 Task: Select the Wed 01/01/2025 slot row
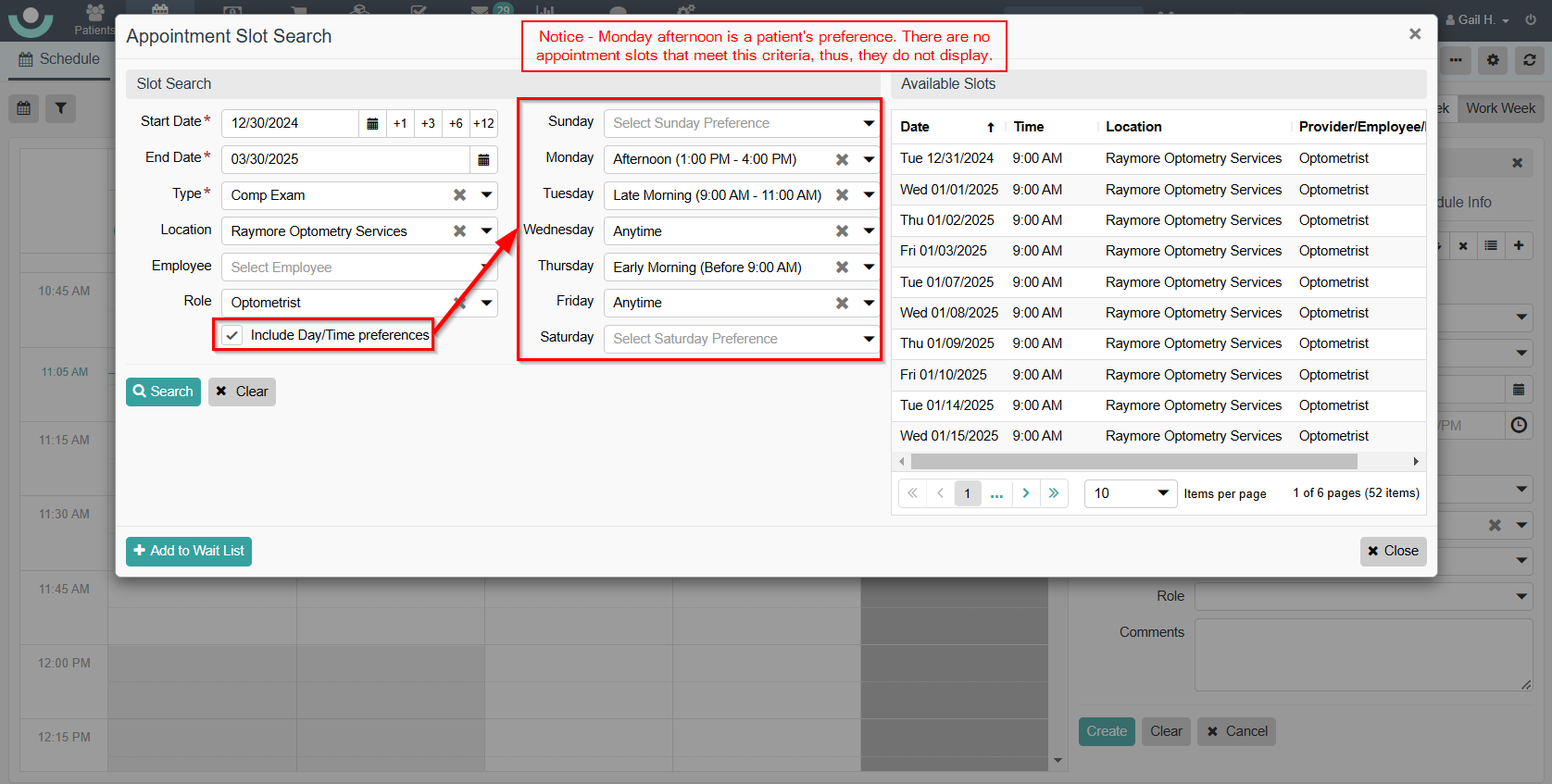[1159, 190]
